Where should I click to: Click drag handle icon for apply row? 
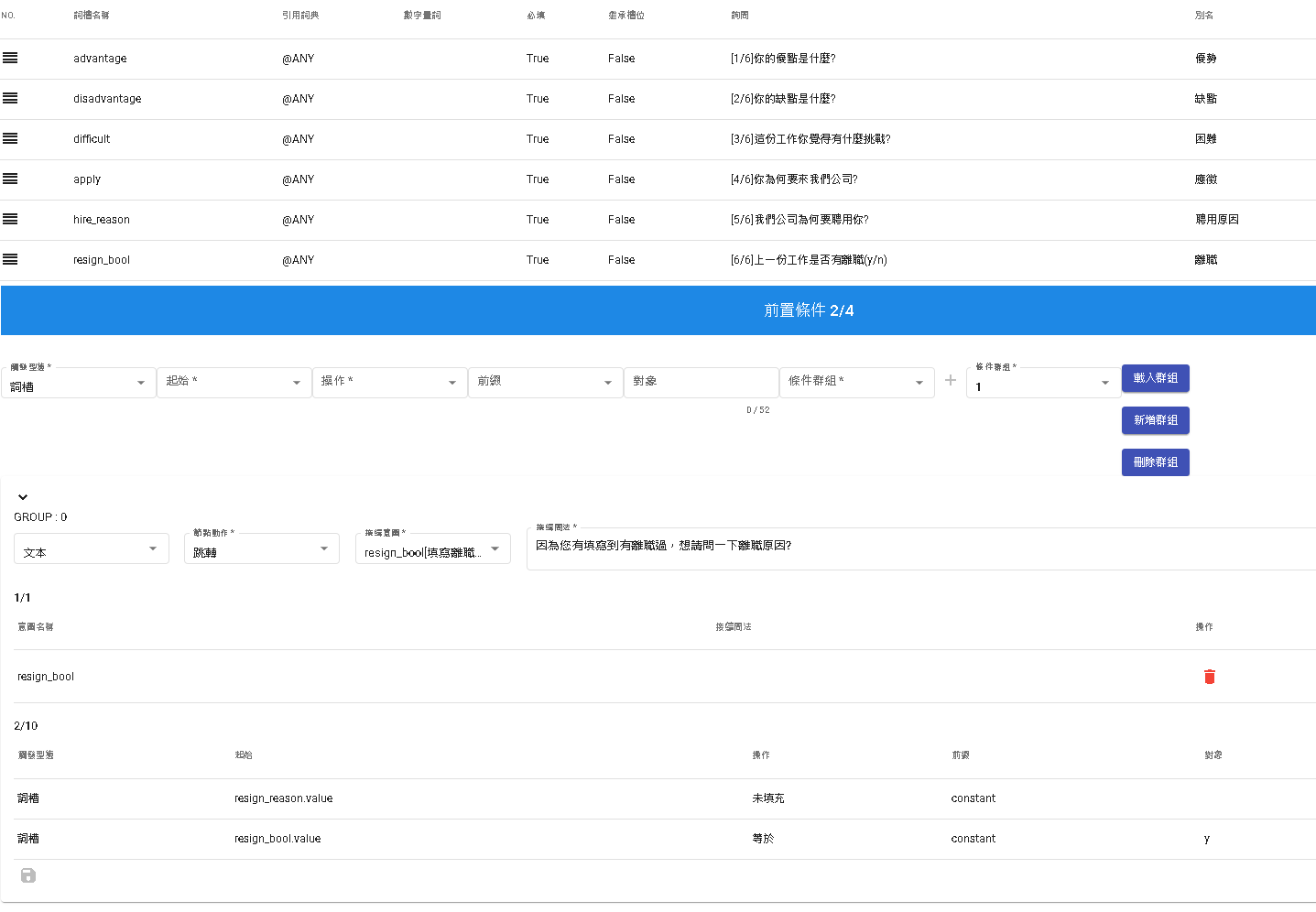click(10, 179)
